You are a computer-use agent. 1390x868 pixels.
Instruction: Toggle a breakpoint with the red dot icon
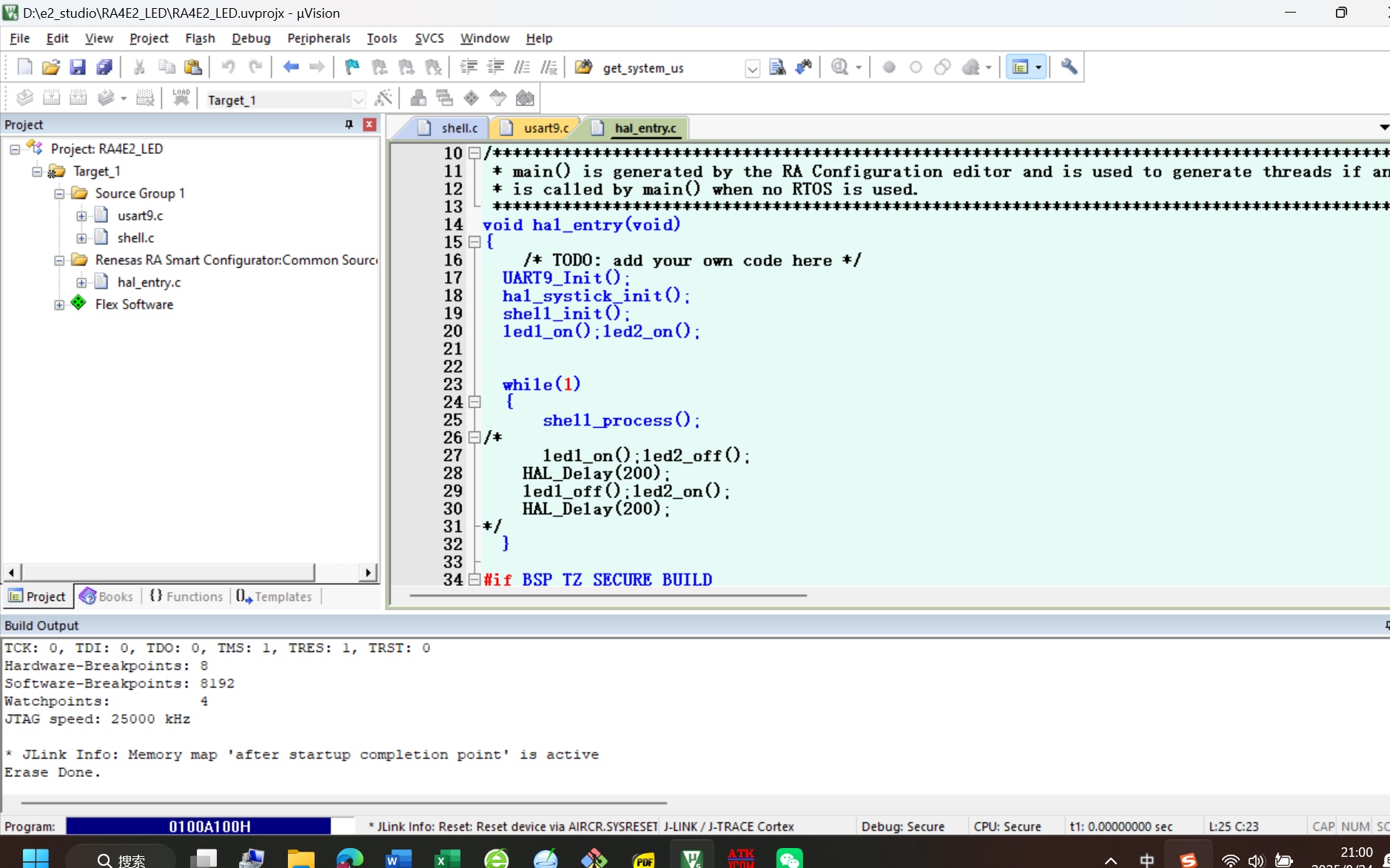pyautogui.click(x=889, y=67)
